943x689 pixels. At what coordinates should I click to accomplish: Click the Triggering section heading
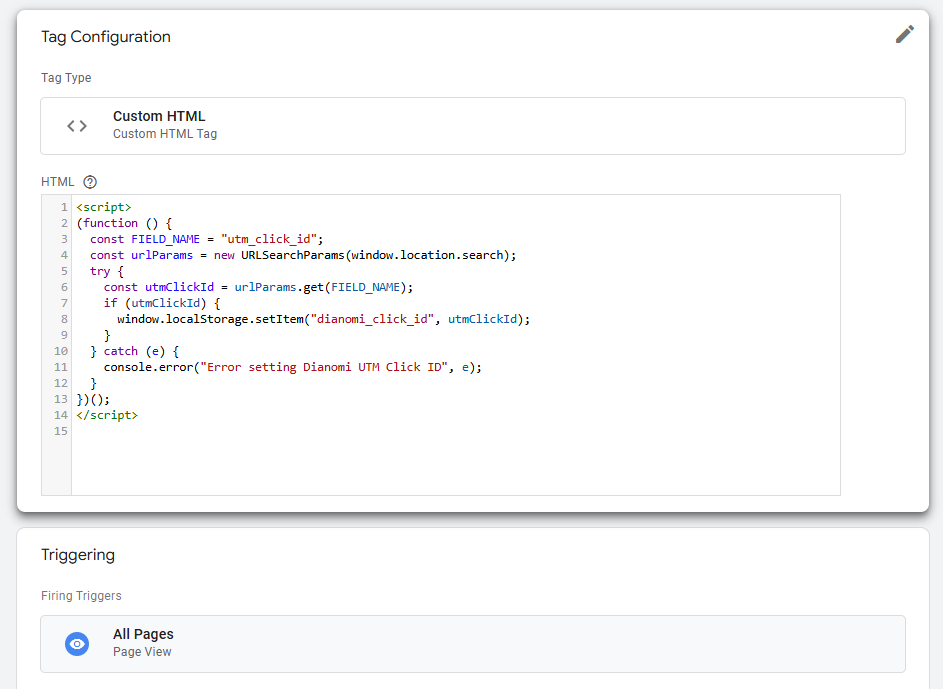(78, 554)
